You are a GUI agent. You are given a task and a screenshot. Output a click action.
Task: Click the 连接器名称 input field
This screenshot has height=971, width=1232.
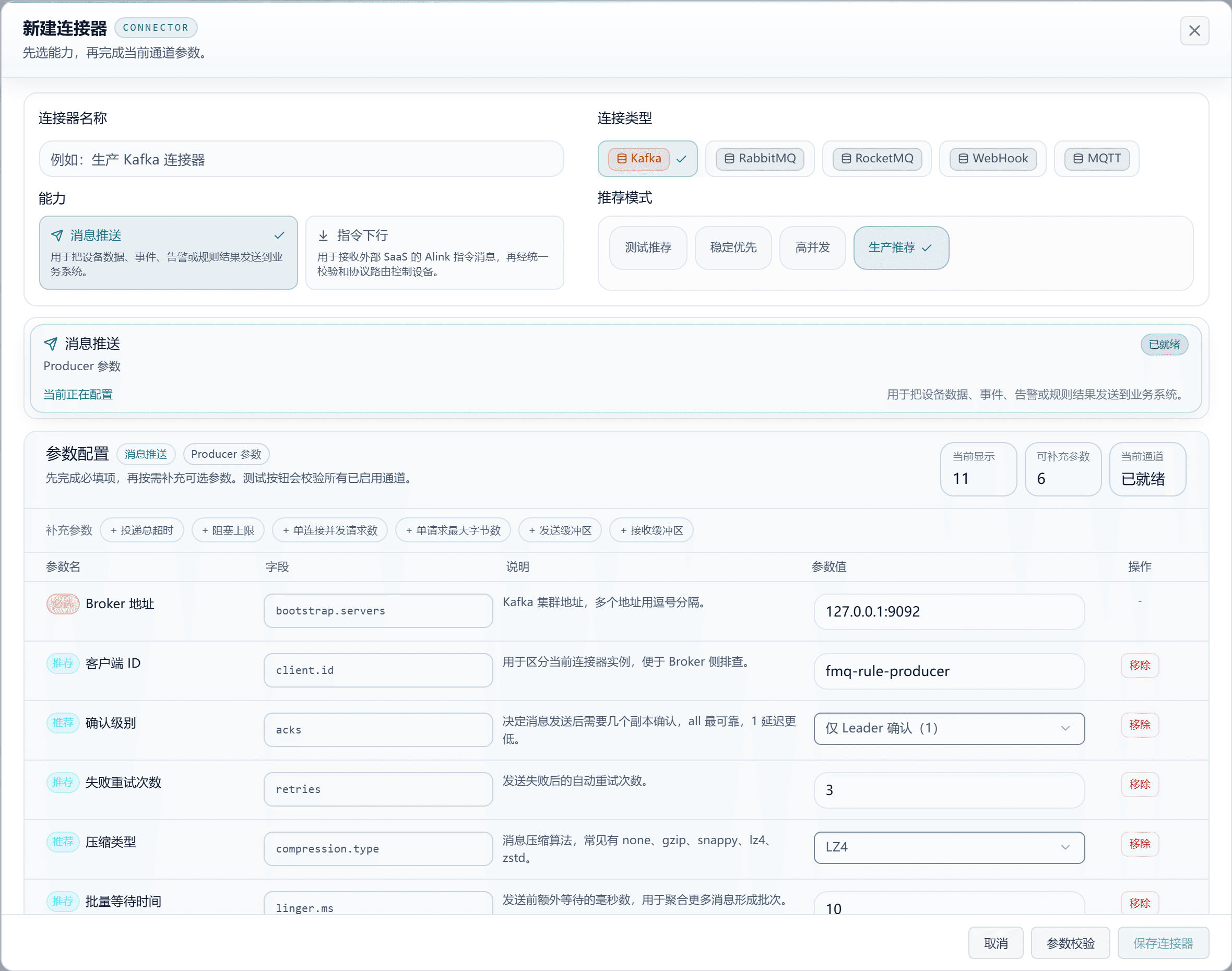coord(301,159)
